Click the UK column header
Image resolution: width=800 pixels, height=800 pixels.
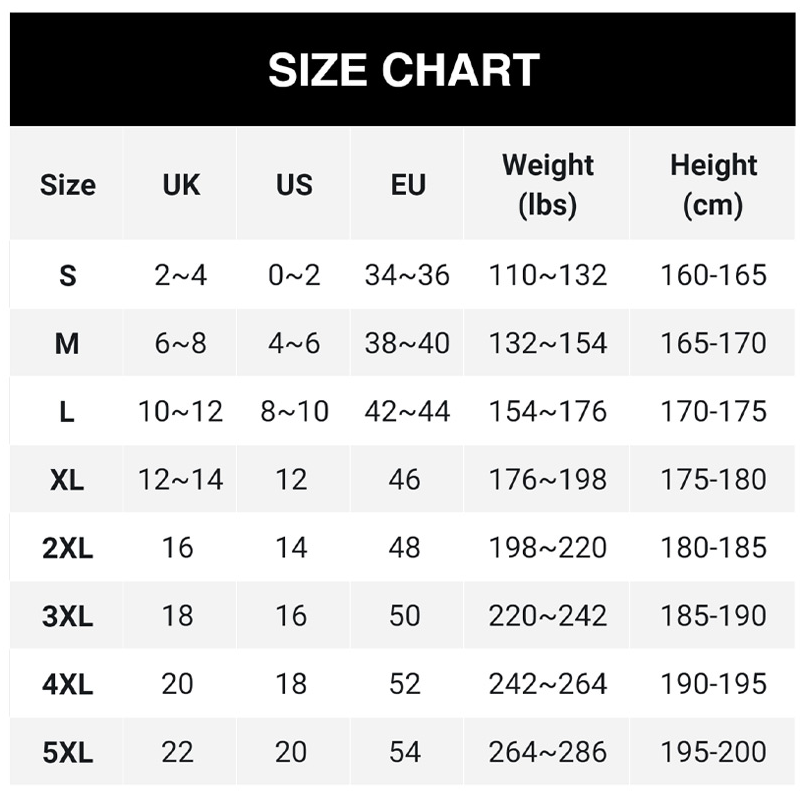(x=181, y=185)
